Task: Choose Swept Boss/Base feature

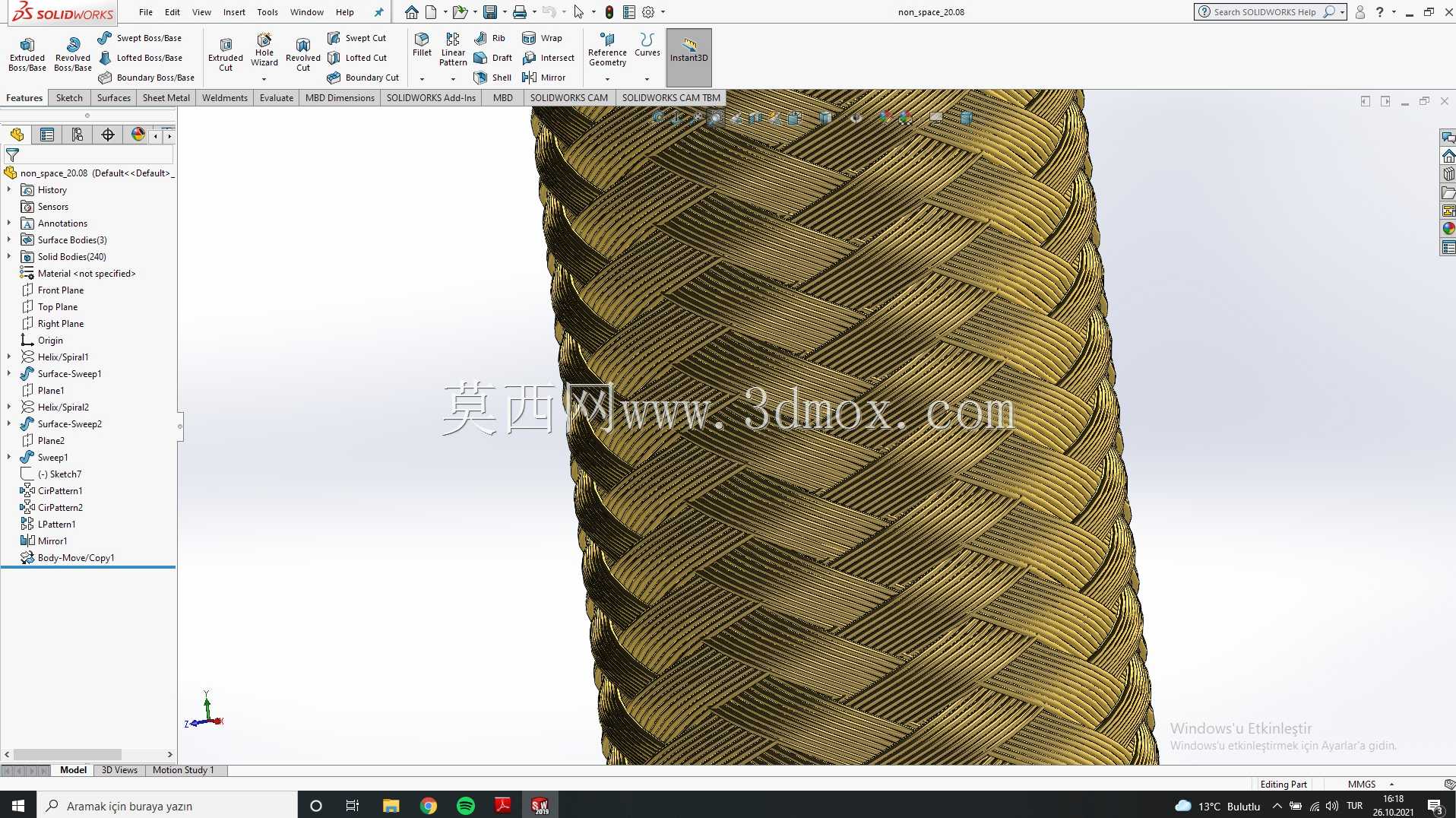Action: pyautogui.click(x=140, y=38)
